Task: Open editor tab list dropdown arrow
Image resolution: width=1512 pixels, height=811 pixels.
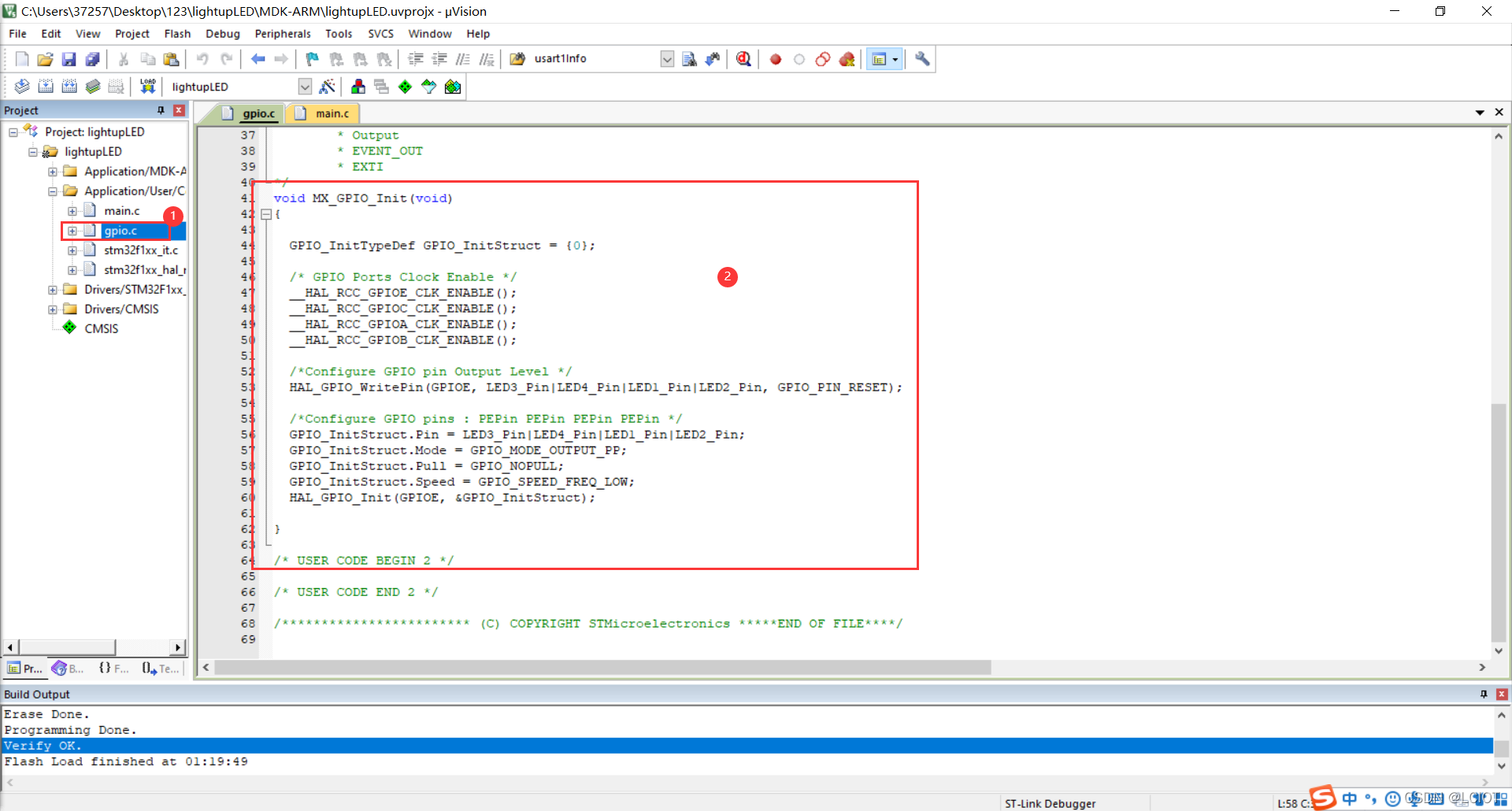Action: [1480, 113]
